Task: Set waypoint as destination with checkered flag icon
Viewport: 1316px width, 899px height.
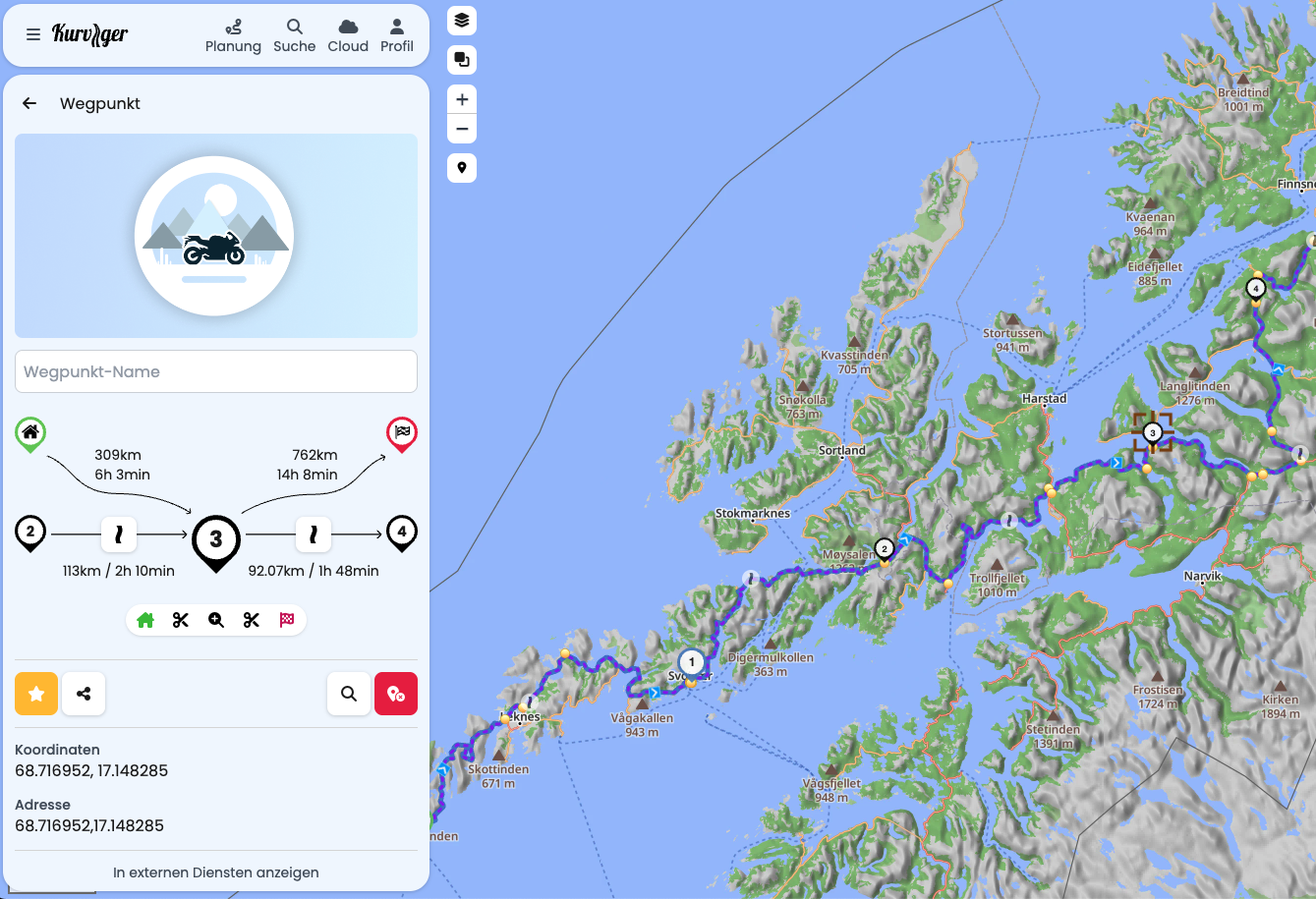Action: 287,620
